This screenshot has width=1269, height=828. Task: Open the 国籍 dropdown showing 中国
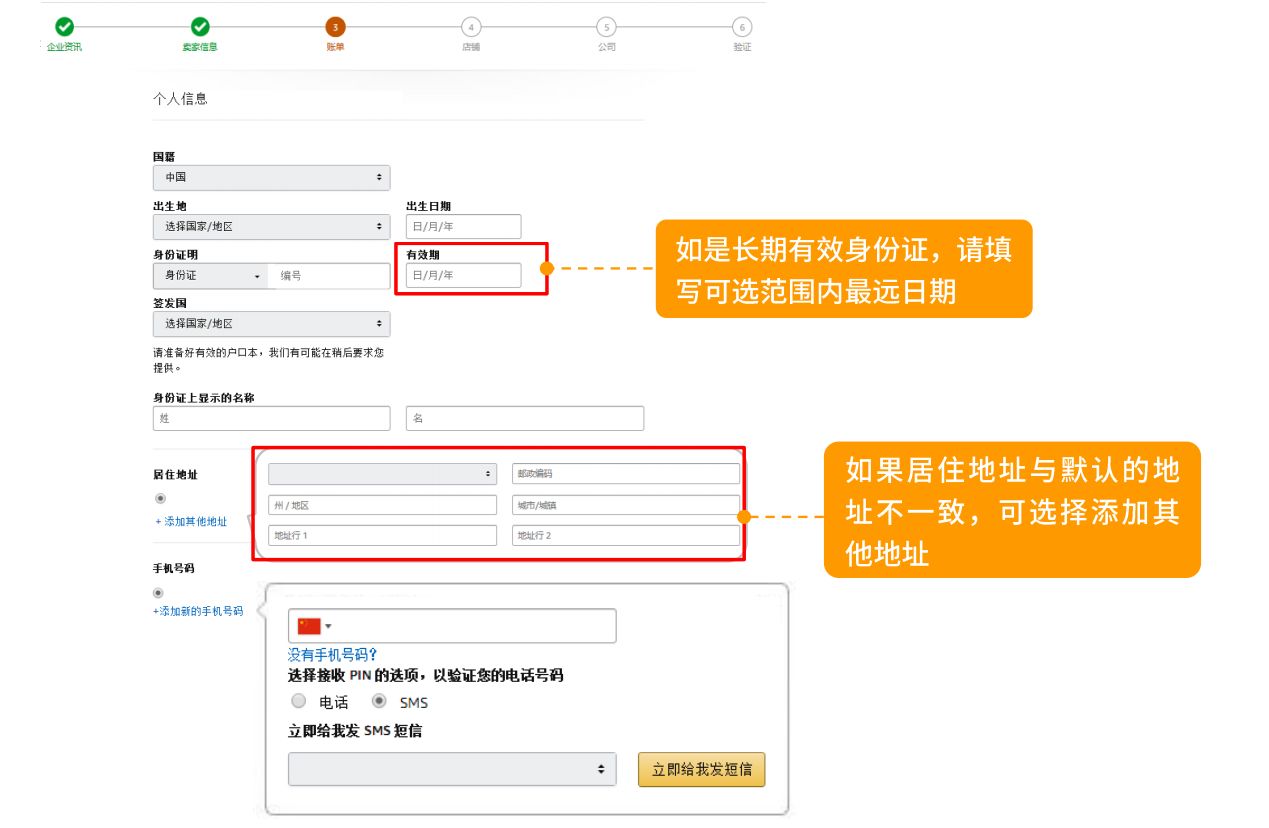[270, 177]
